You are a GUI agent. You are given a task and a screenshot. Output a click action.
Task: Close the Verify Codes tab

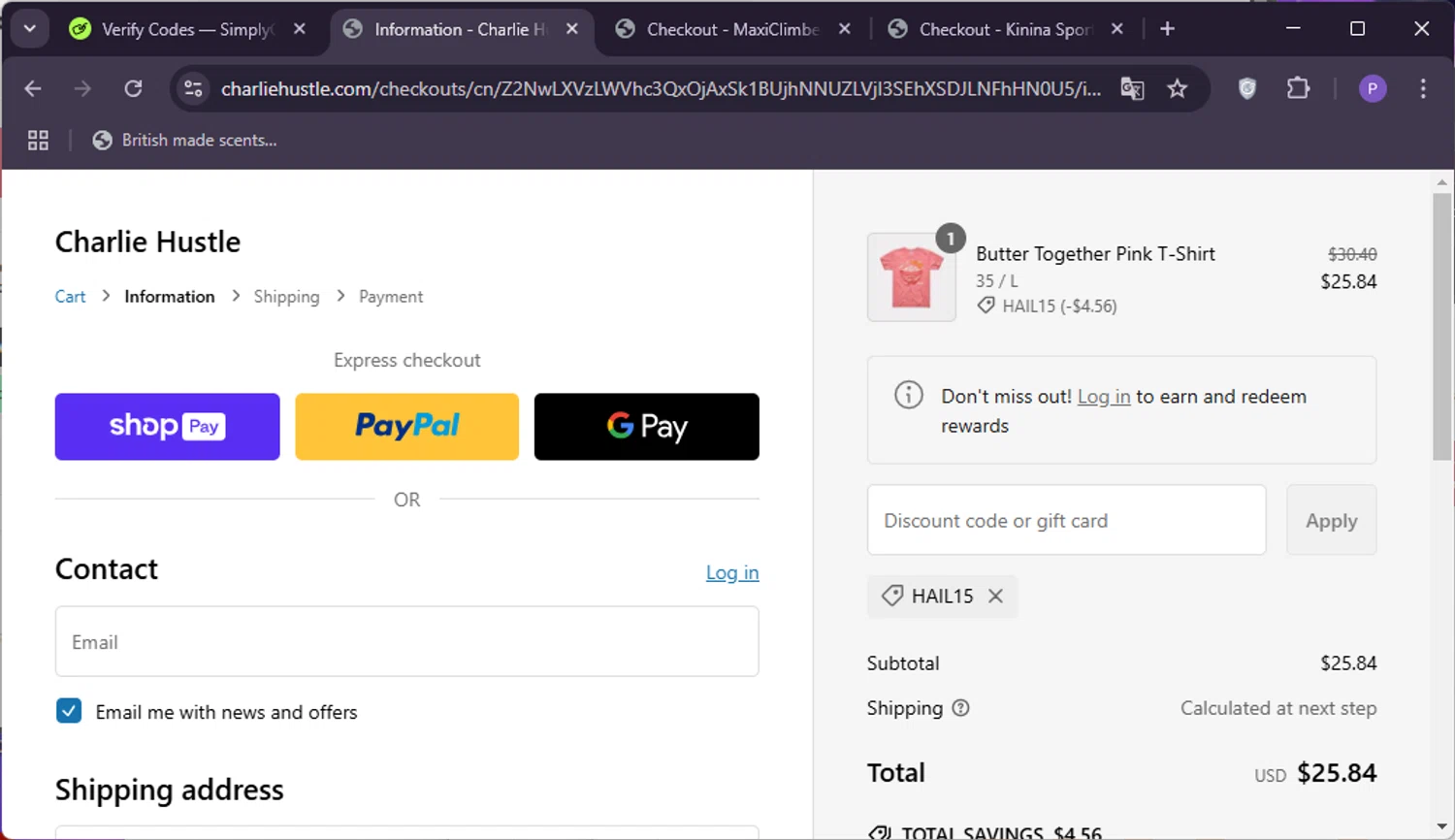pos(300,29)
